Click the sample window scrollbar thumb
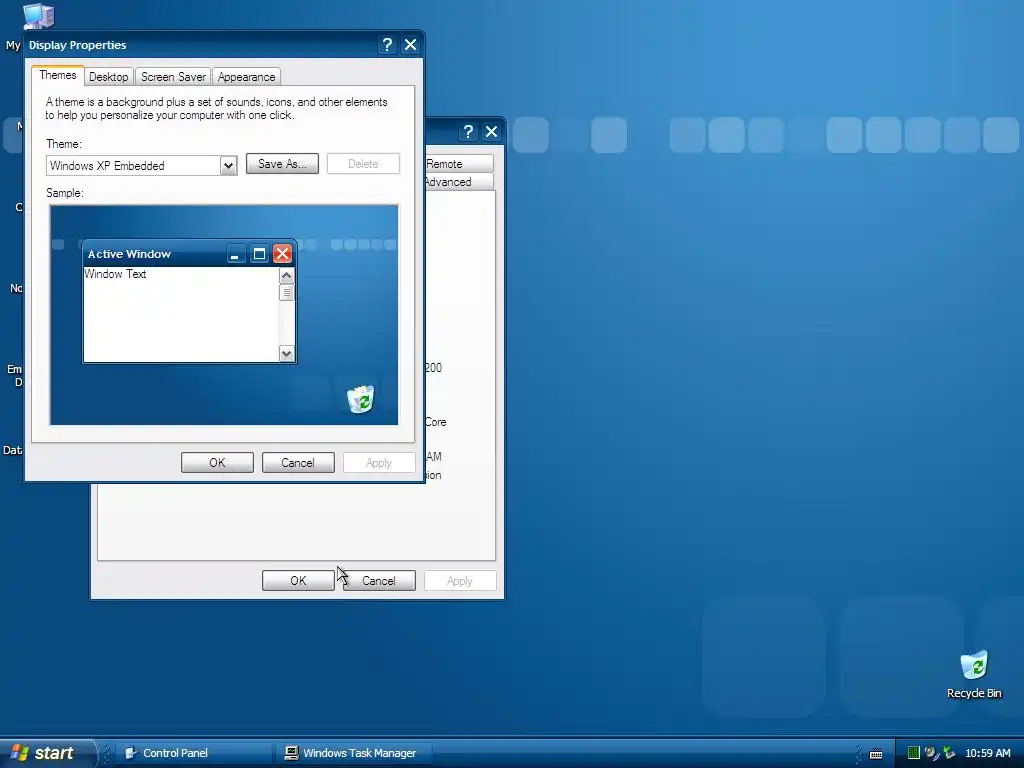Image resolution: width=1024 pixels, height=768 pixels. pyautogui.click(x=286, y=293)
